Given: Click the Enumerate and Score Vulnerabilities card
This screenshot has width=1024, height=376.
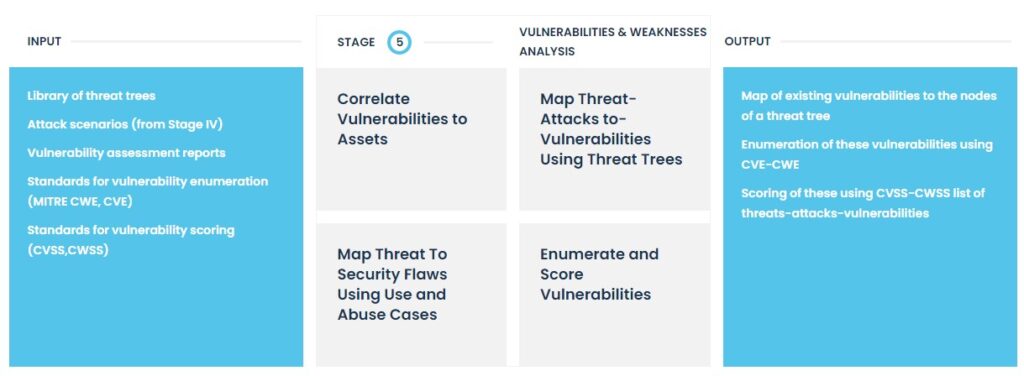Looking at the screenshot, I should [615, 294].
